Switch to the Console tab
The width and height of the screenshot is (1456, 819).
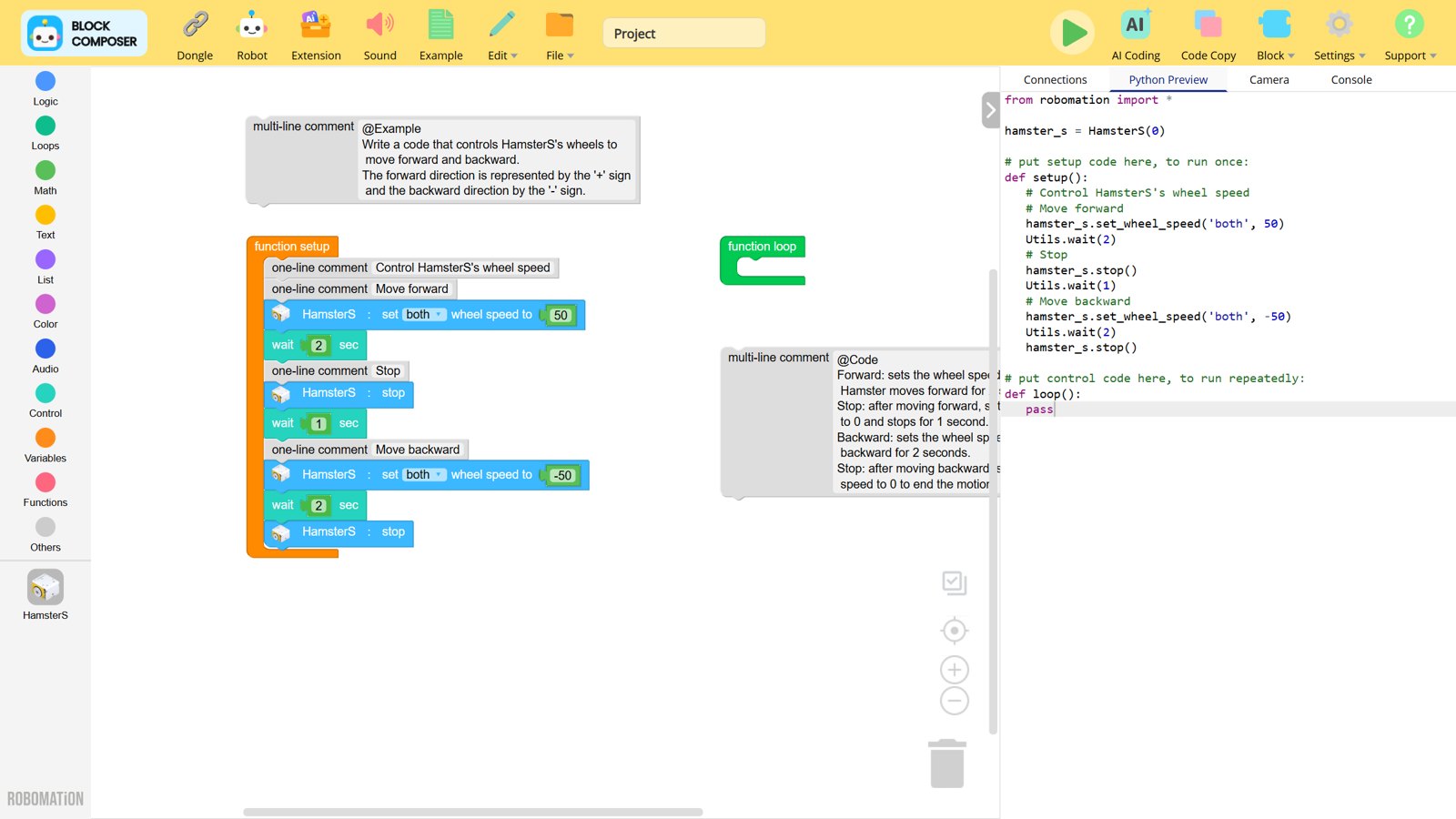[x=1351, y=80]
